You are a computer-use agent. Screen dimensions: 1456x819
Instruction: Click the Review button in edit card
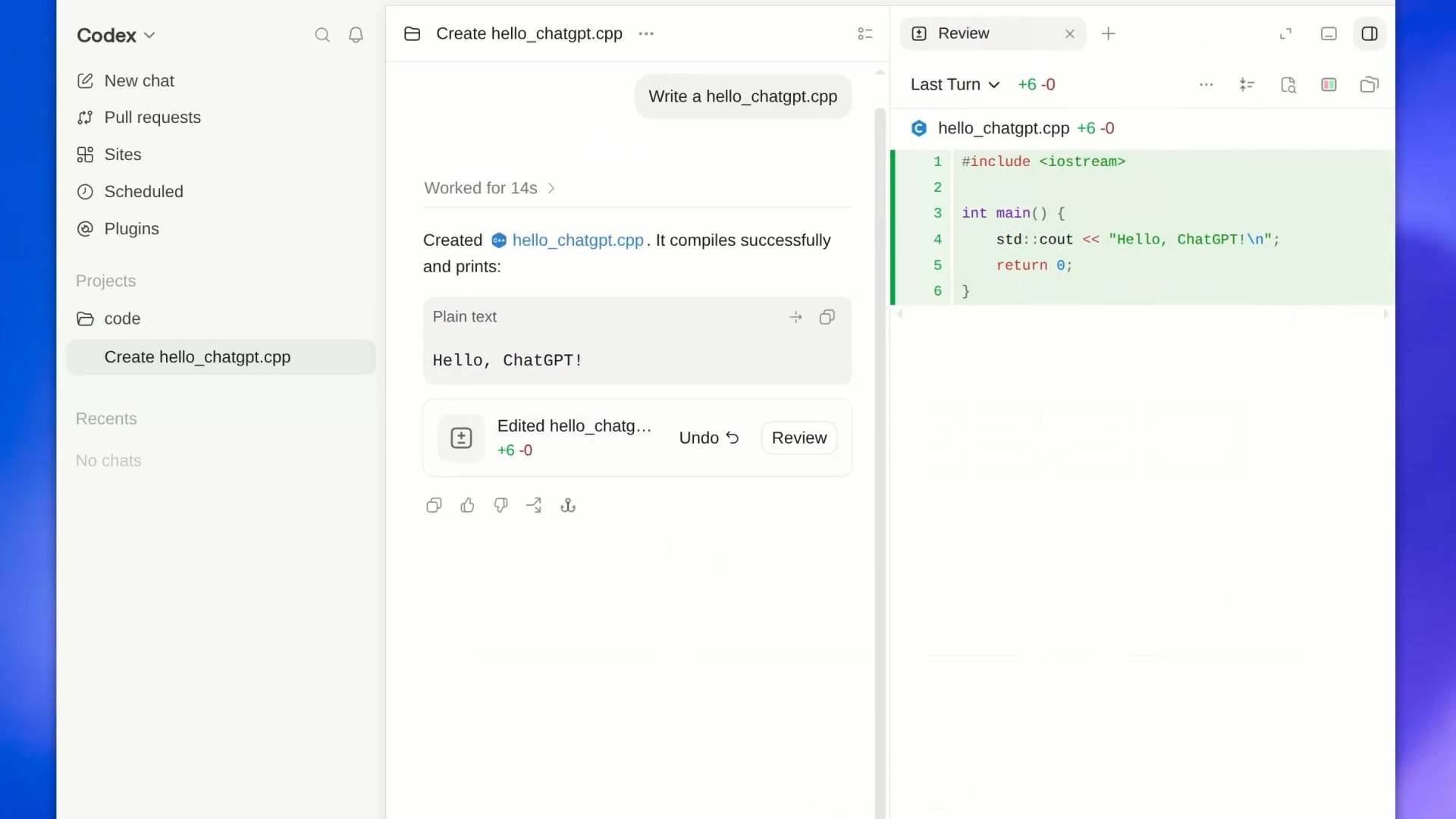click(799, 438)
